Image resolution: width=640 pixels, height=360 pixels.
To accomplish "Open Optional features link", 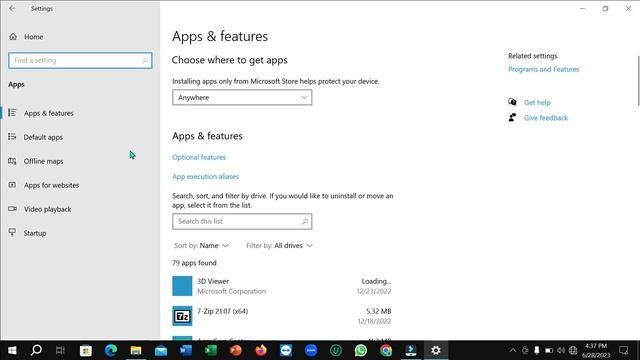I will 199,157.
